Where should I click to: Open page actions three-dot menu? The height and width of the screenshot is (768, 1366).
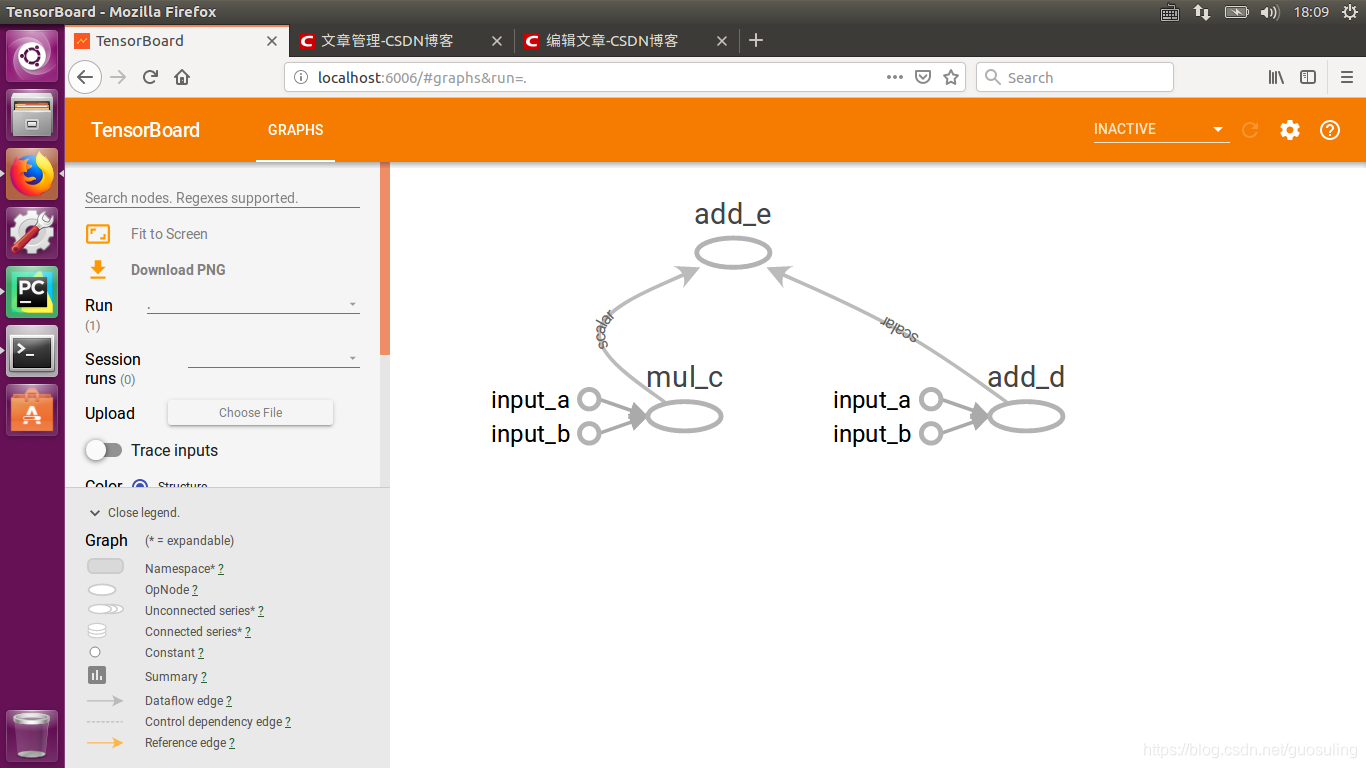point(895,77)
